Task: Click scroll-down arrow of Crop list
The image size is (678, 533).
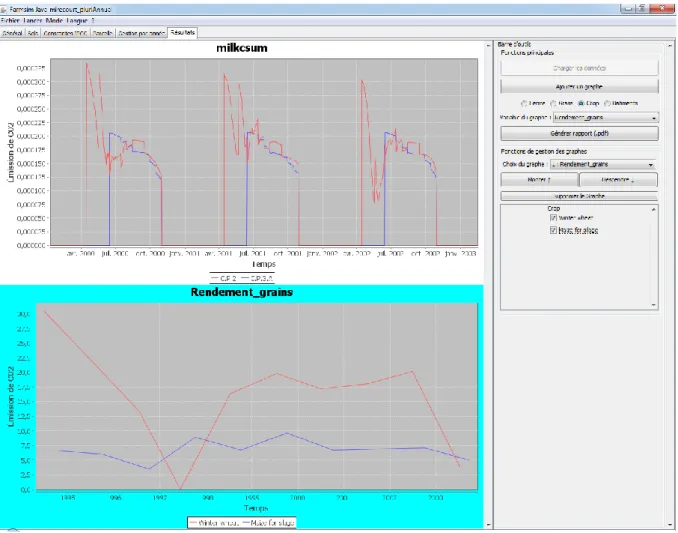Action: tap(654, 305)
